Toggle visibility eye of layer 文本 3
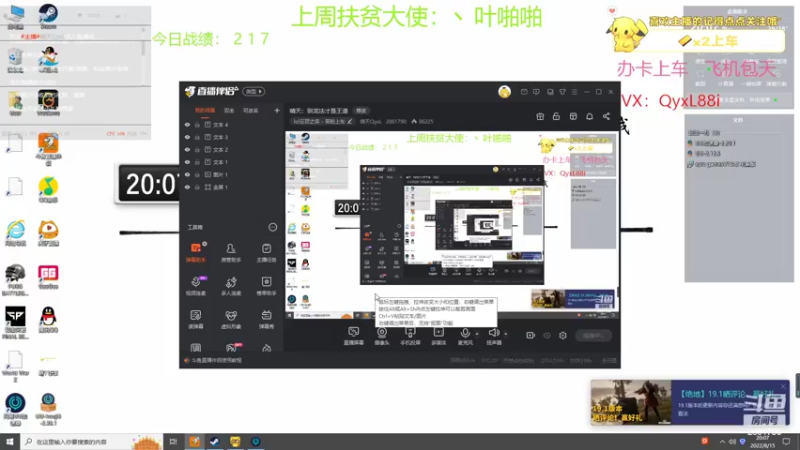The height and width of the screenshot is (450, 800). [x=187, y=137]
